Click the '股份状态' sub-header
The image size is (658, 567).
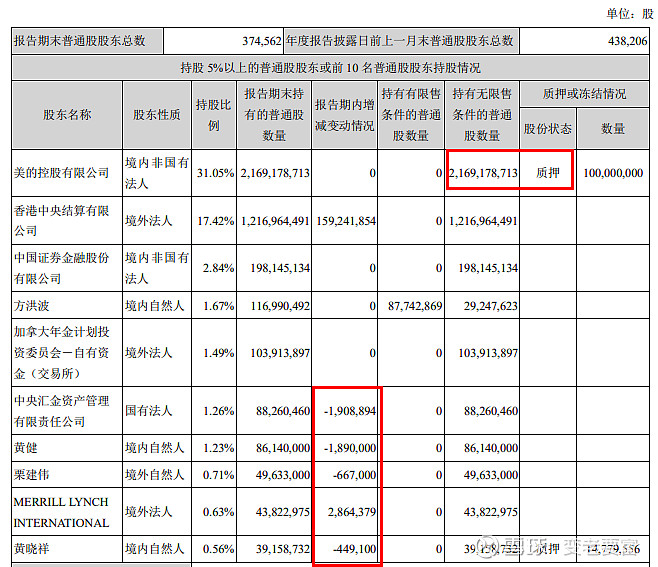pyautogui.click(x=548, y=128)
